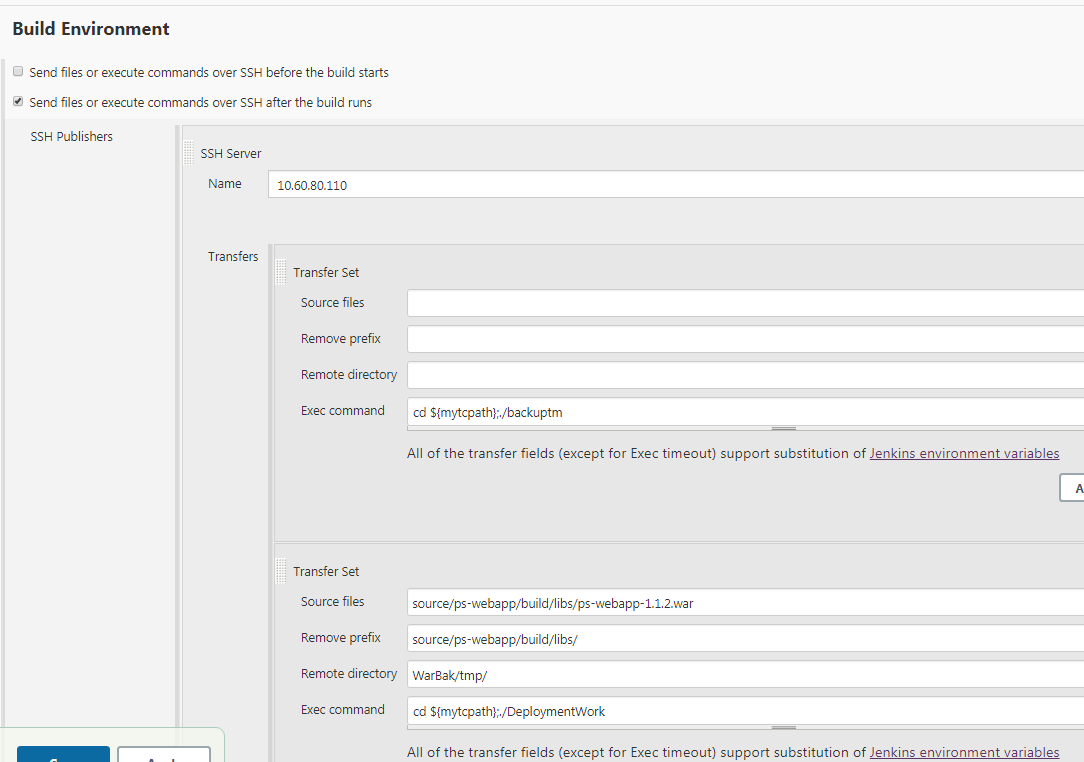Focus the empty Remove prefix field

click(745, 339)
